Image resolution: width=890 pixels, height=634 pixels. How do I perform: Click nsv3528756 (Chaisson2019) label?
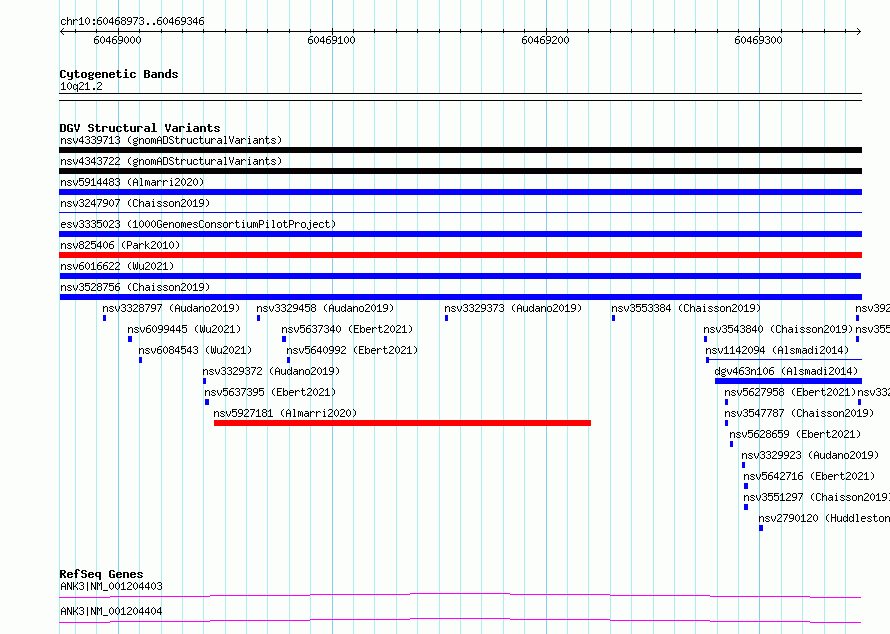135,287
